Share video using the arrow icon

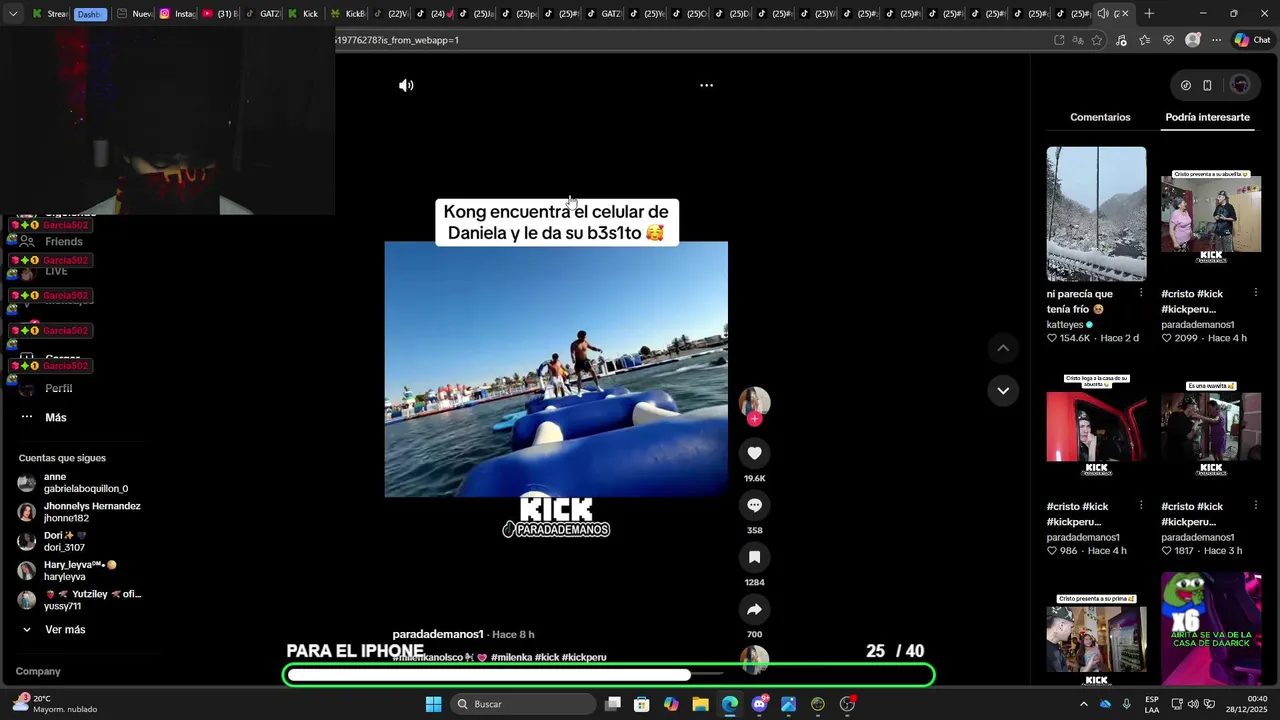(x=754, y=609)
